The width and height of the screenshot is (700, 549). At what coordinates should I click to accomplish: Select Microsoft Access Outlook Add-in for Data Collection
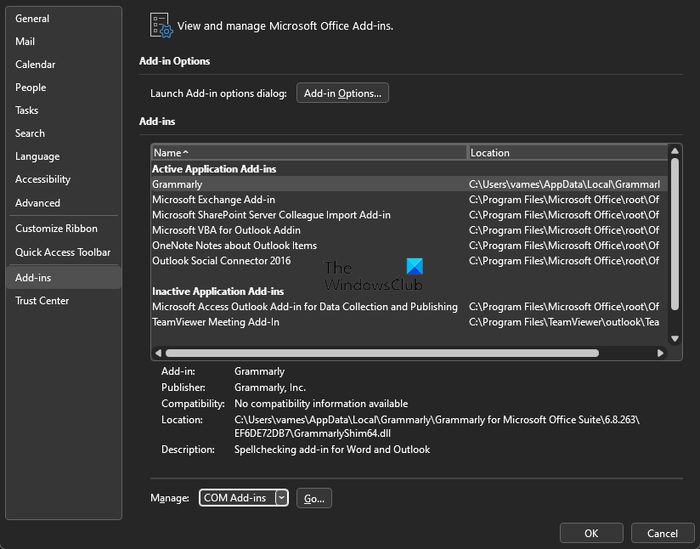click(x=409, y=307)
